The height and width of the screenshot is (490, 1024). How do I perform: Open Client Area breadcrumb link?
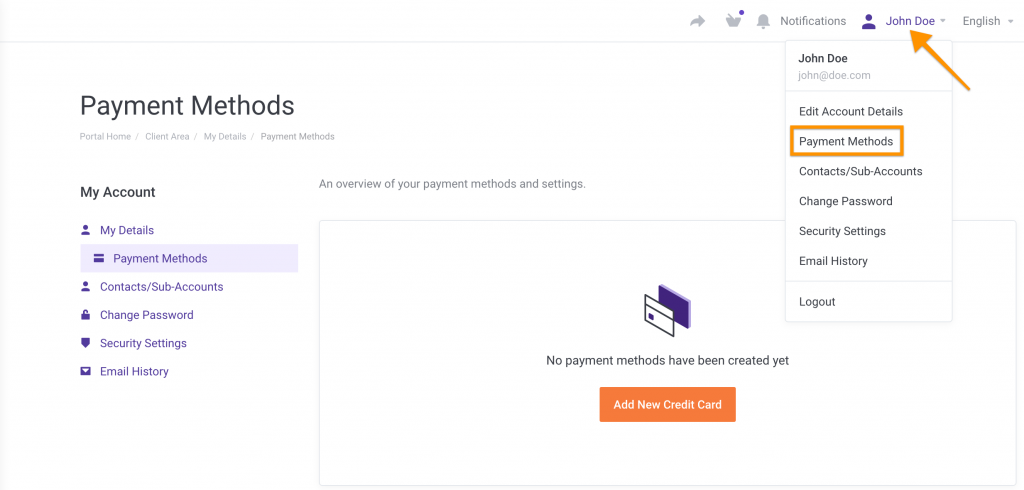click(x=167, y=137)
